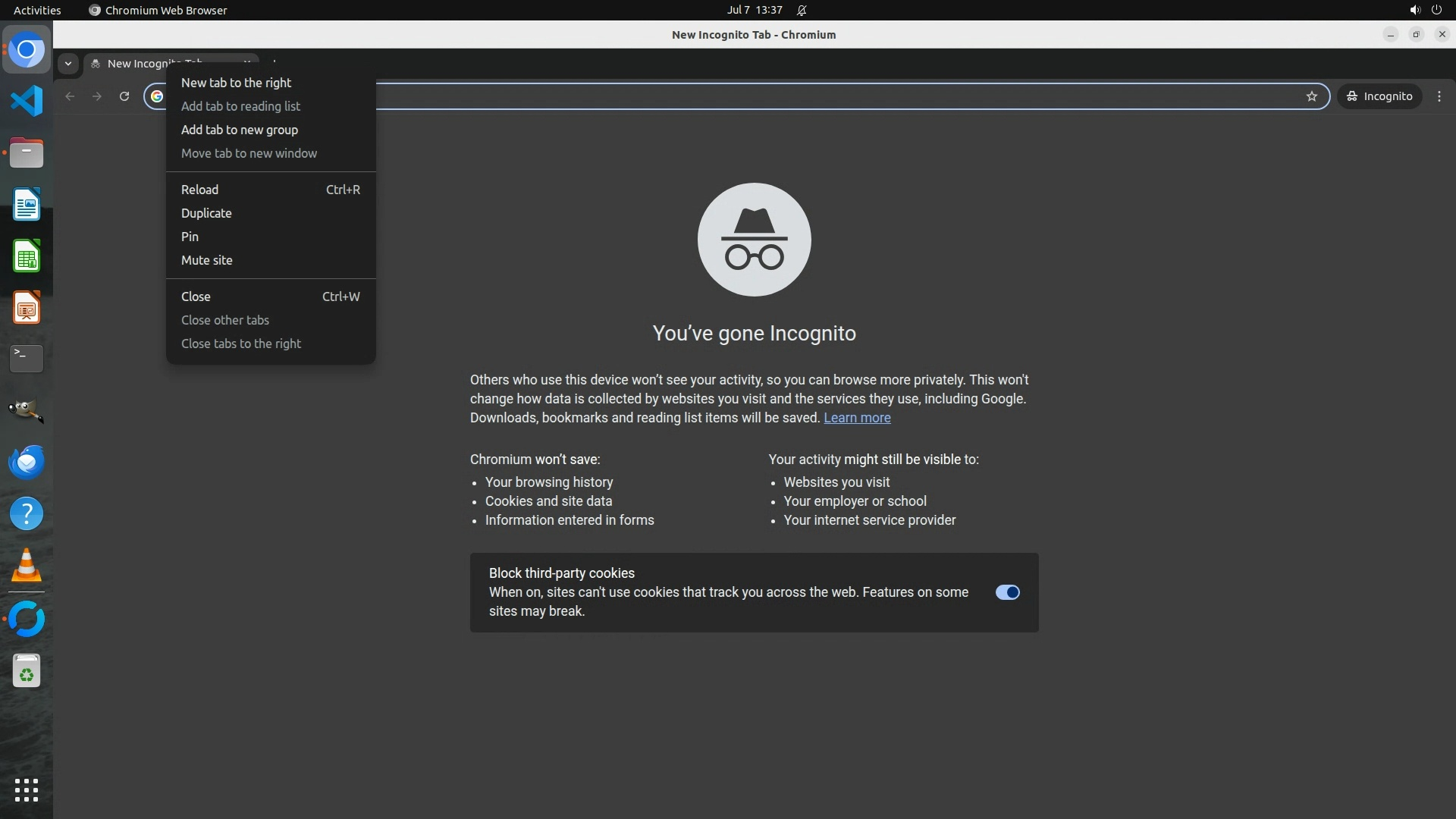Expand the tab search dropdown arrow
1456x819 pixels.
(x=68, y=64)
